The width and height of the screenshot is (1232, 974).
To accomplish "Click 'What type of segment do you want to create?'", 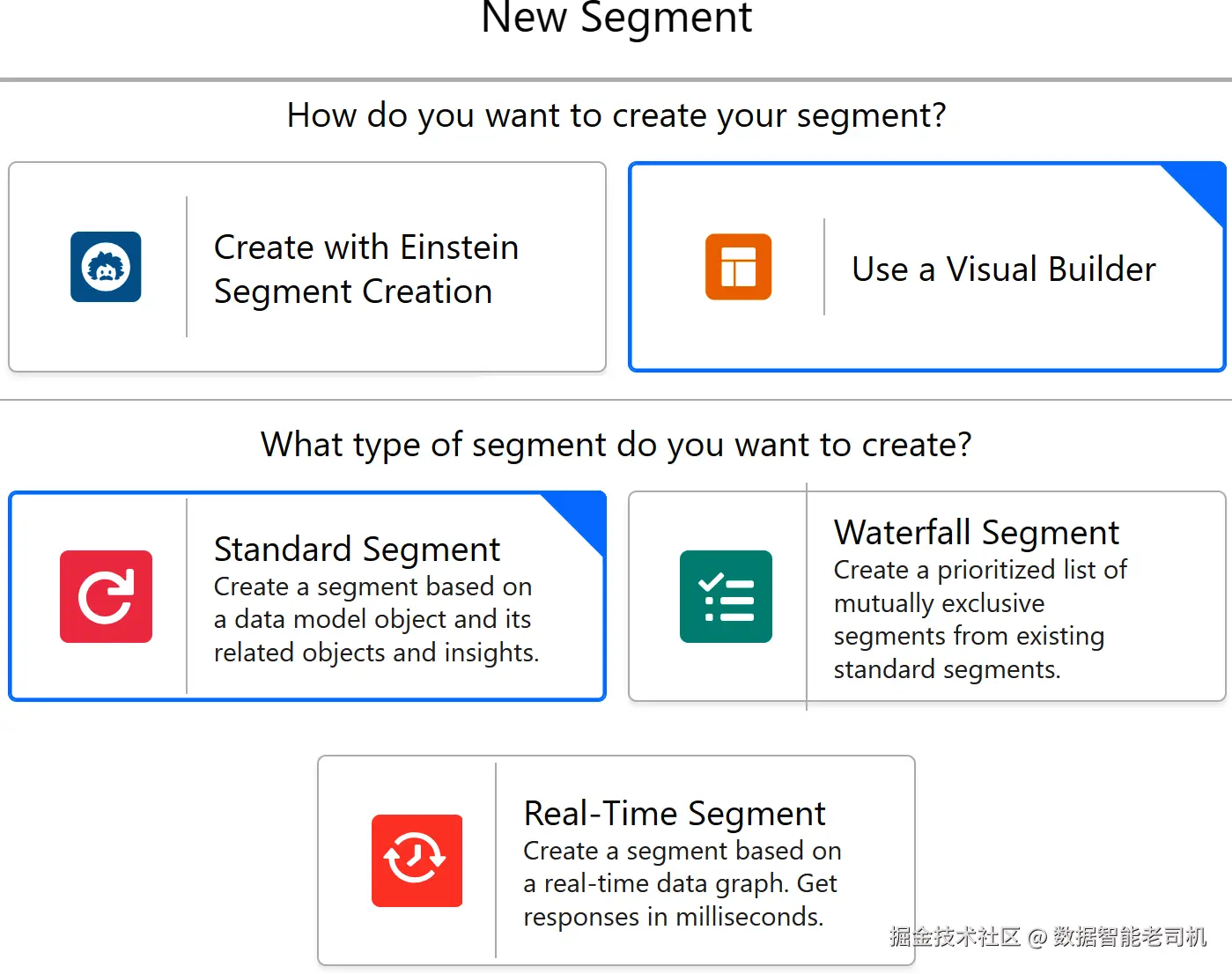I will (x=616, y=445).
